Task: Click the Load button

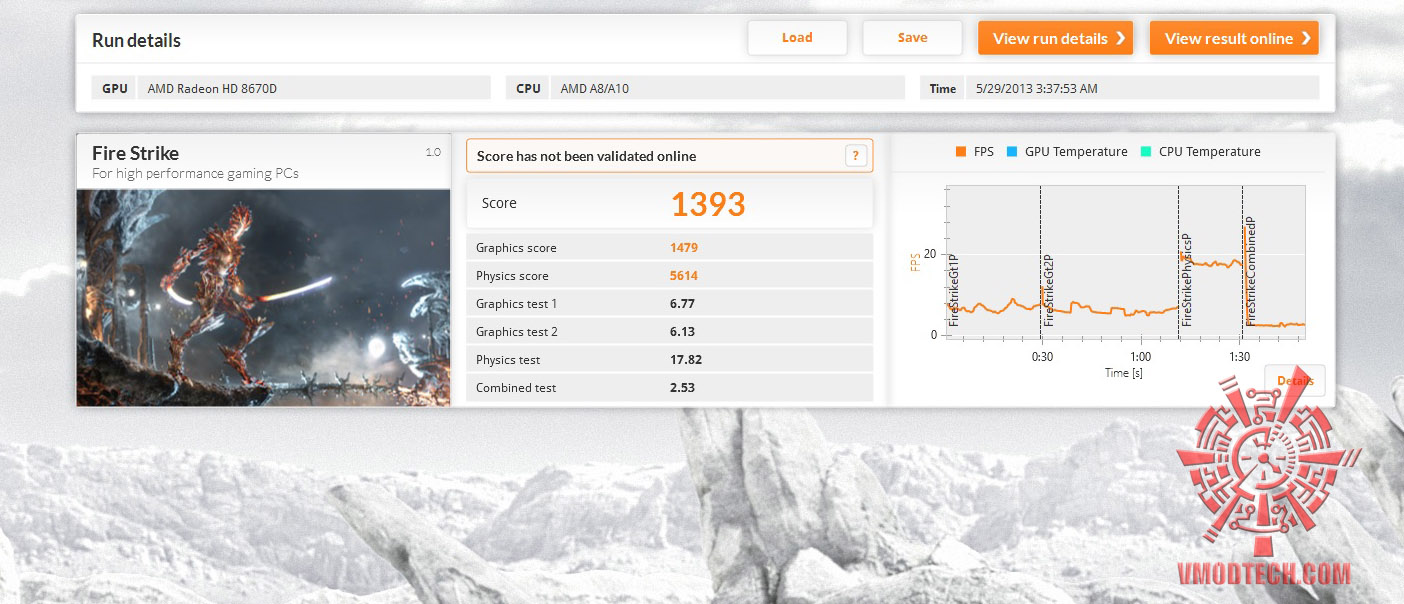Action: pos(797,38)
